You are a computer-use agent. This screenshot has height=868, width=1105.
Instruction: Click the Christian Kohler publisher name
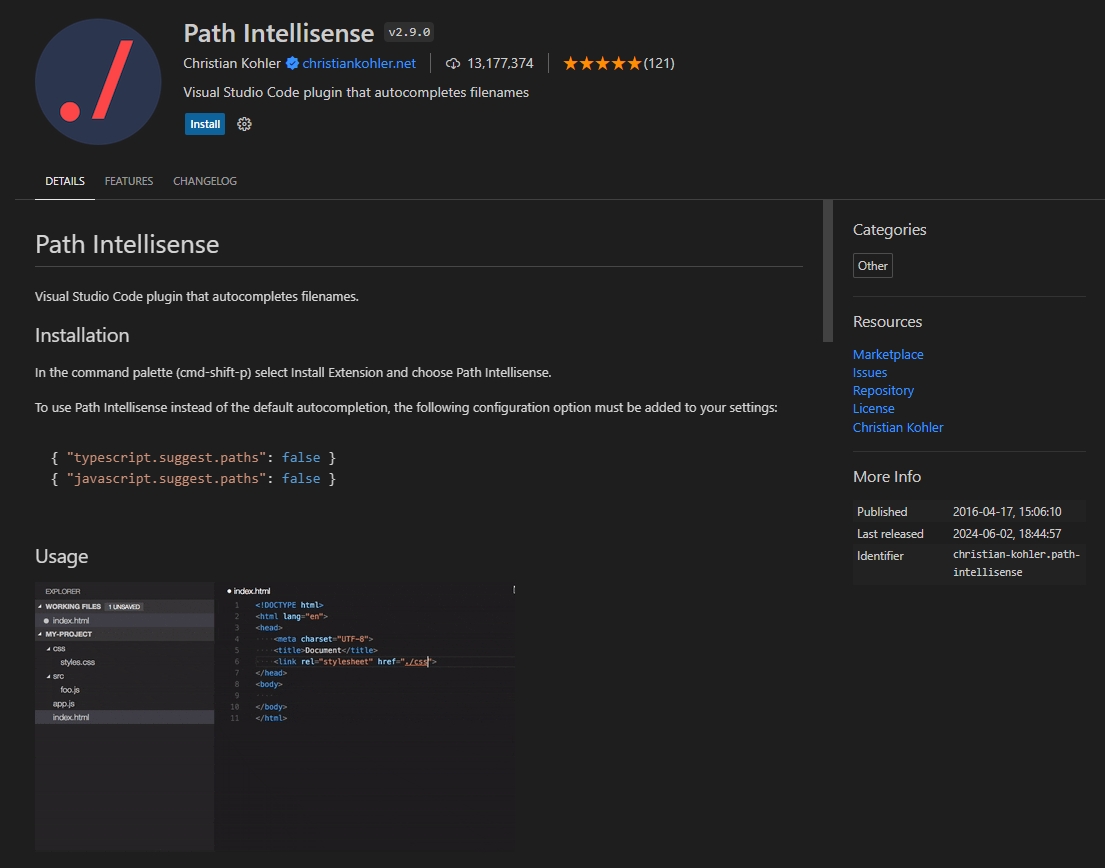[x=232, y=63]
